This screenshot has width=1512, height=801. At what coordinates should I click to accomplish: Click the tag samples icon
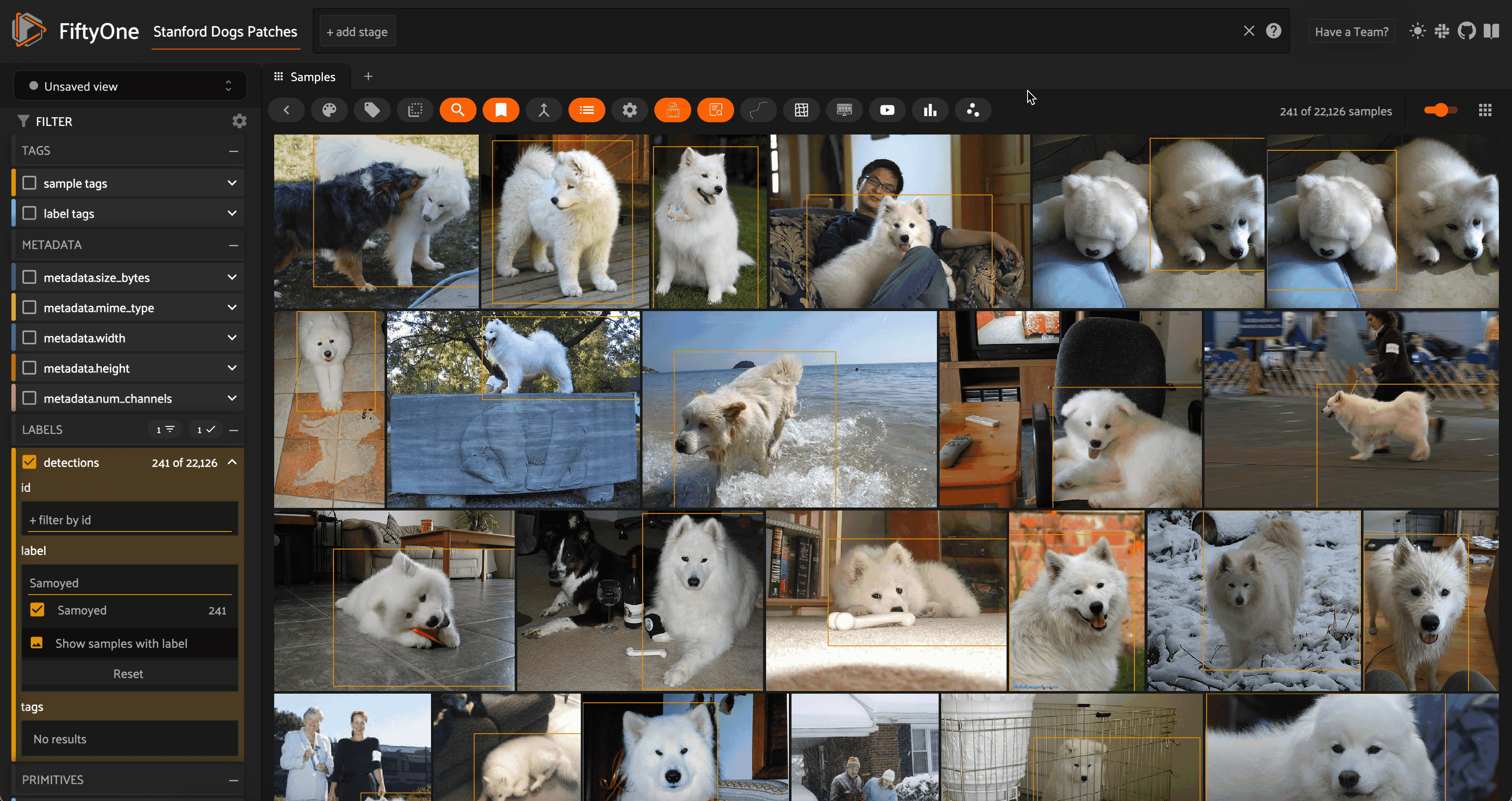371,110
